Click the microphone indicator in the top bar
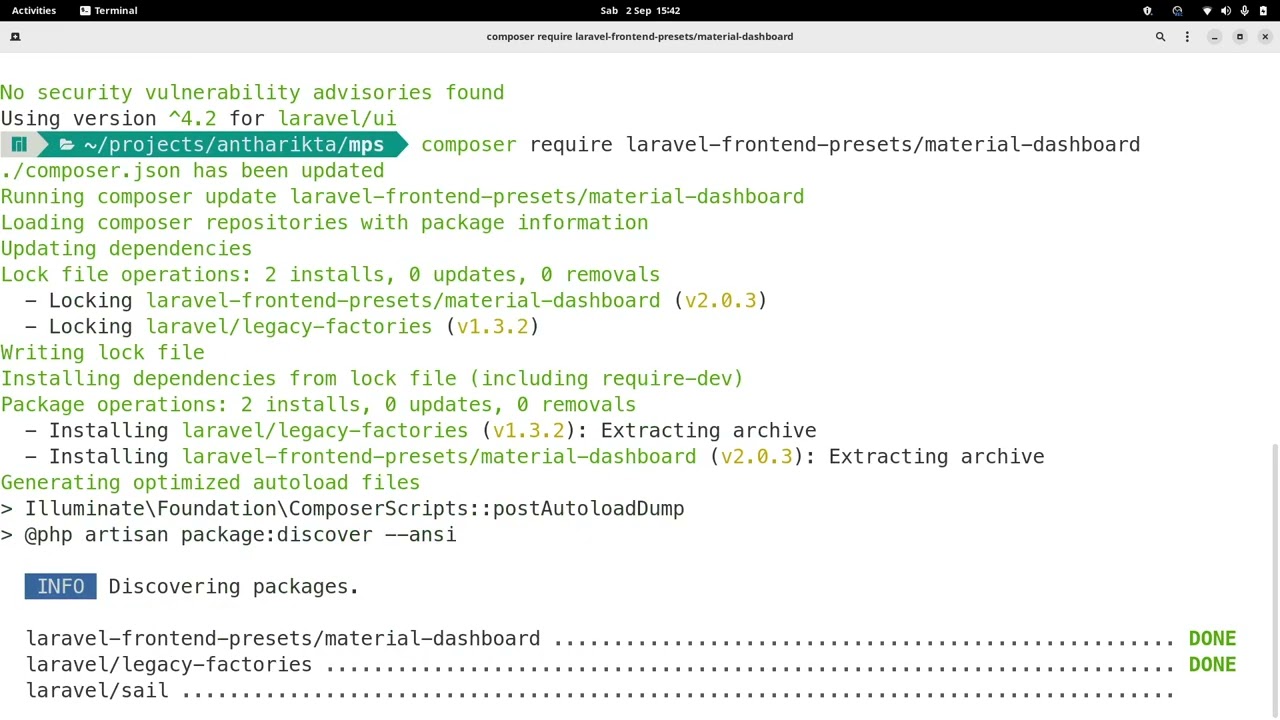 tap(1245, 10)
